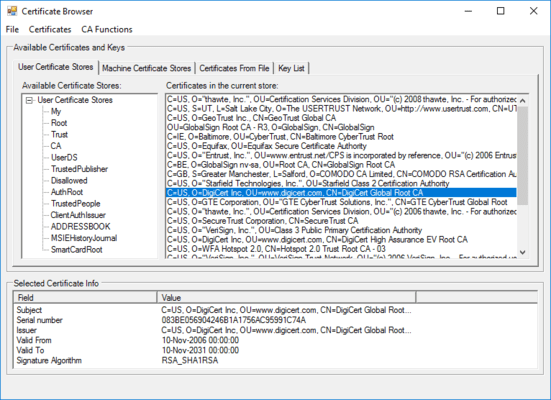
Task: Select the CA certificate store
Action: (x=56, y=146)
